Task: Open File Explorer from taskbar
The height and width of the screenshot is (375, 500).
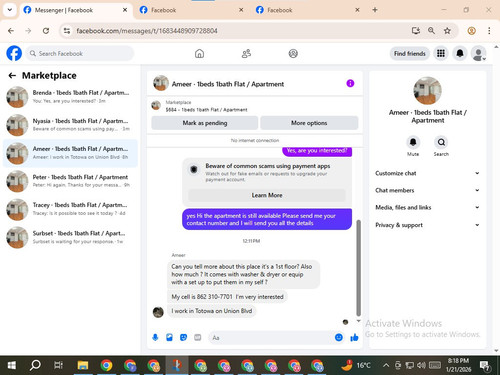Action: (x=82, y=366)
